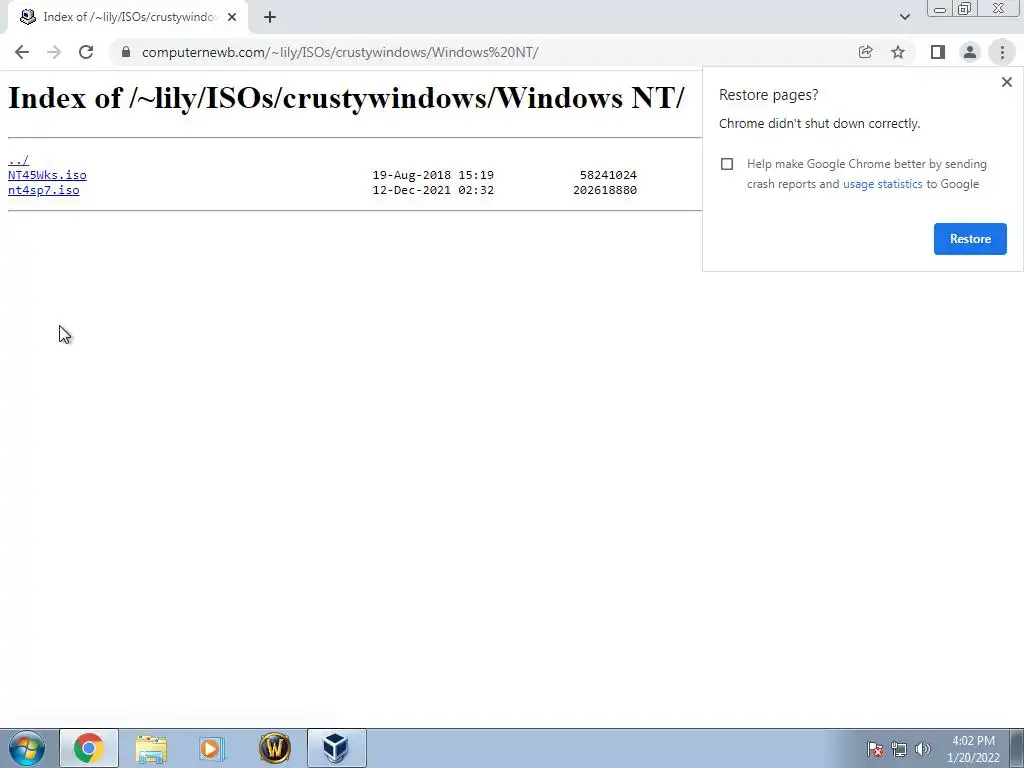Screen dimensions: 1024x768
Task: Select file size 202618880
Action: coord(605,190)
